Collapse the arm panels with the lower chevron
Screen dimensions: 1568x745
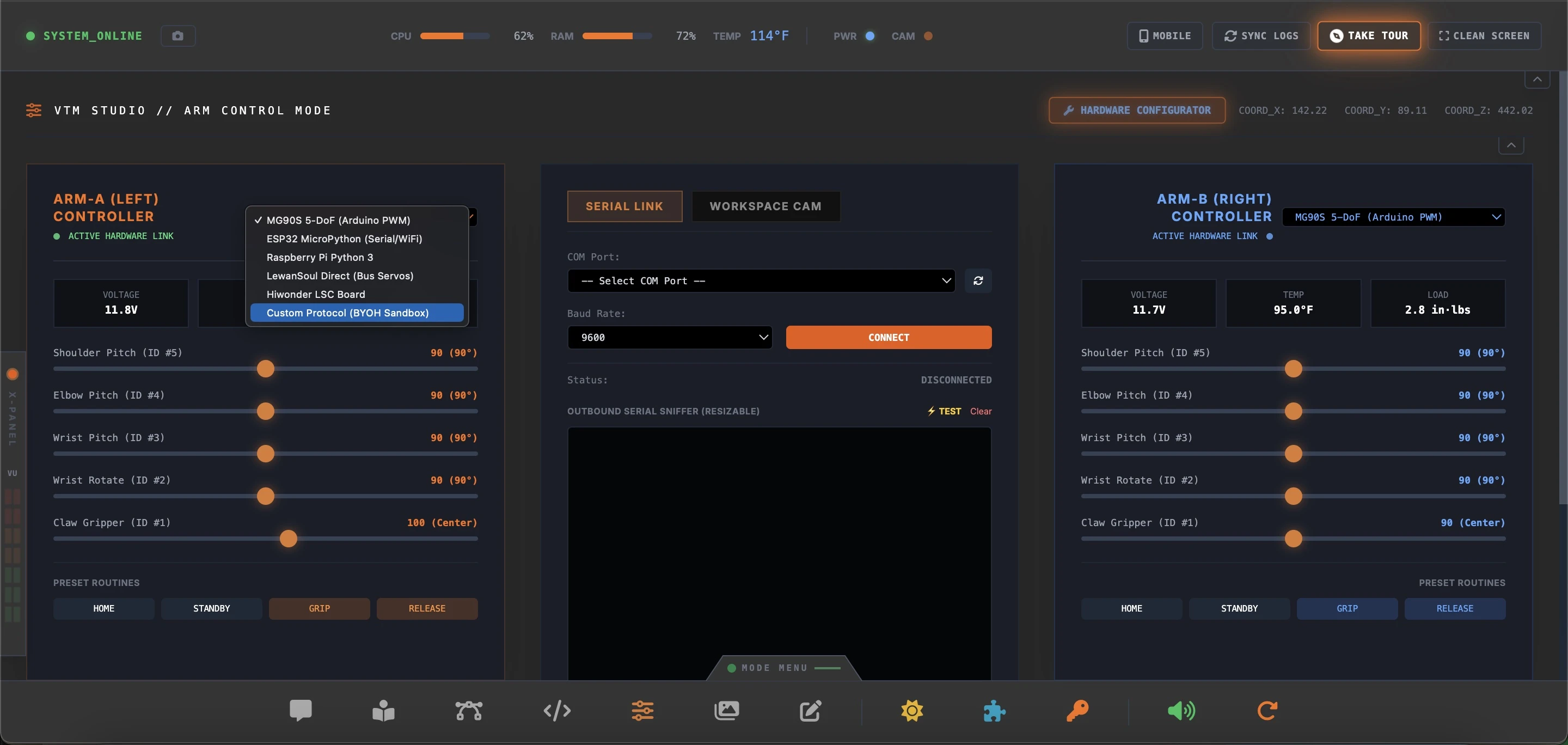[1511, 145]
